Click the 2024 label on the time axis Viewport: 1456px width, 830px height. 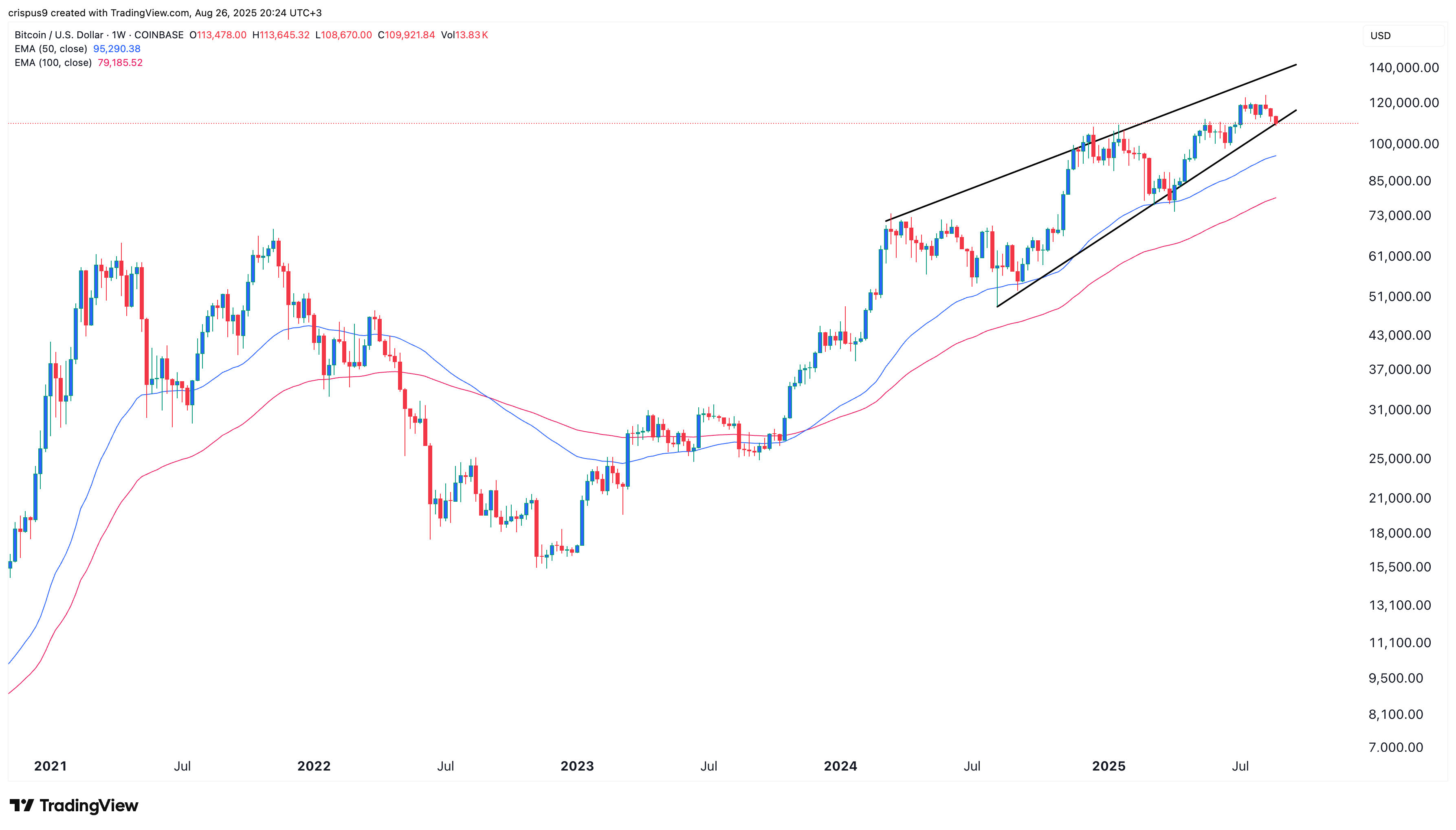point(840,766)
